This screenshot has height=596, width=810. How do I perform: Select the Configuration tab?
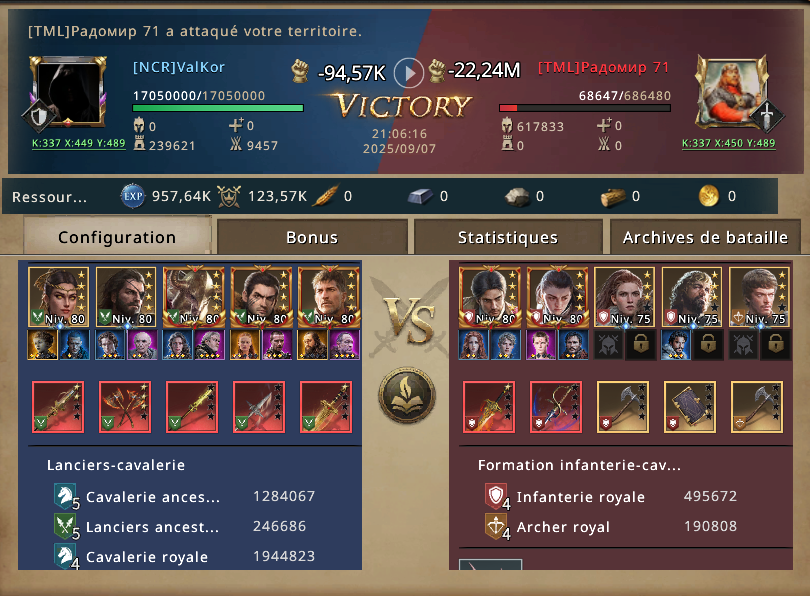tap(117, 237)
